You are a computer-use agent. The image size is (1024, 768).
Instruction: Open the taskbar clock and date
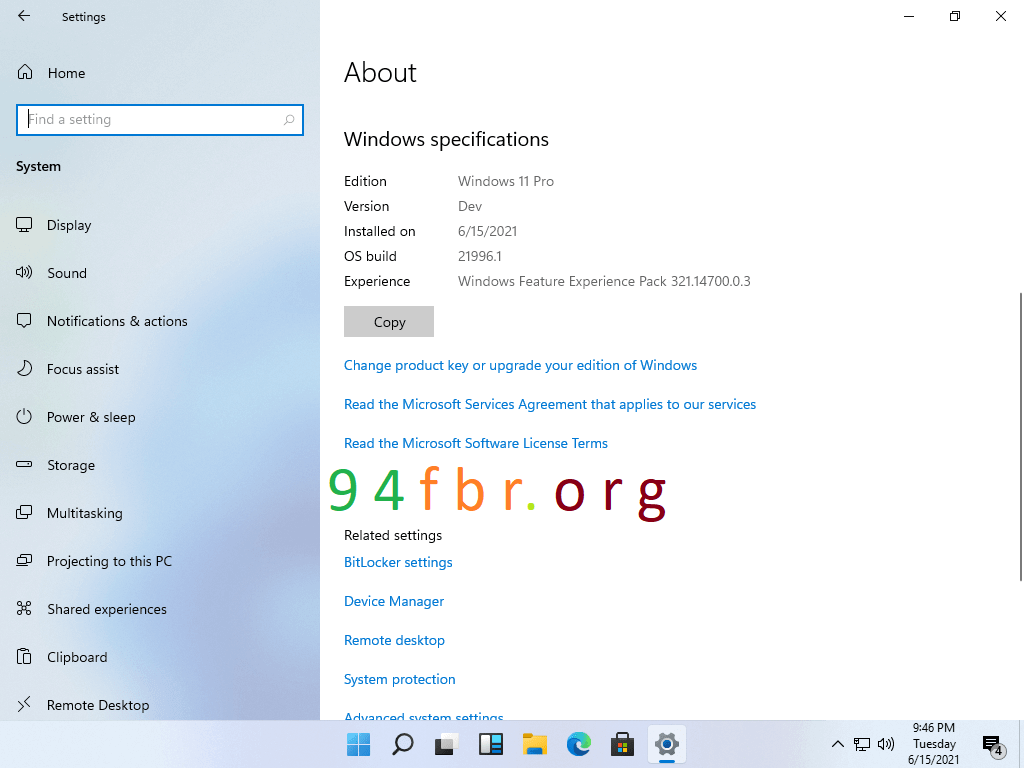tap(933, 744)
